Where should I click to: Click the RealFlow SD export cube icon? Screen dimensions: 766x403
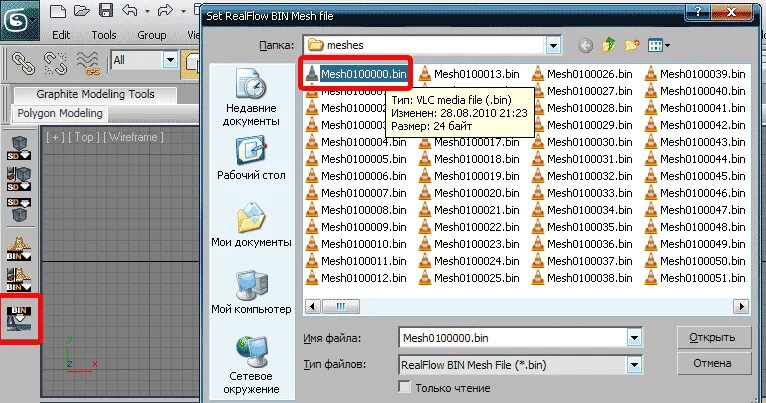tap(19, 148)
